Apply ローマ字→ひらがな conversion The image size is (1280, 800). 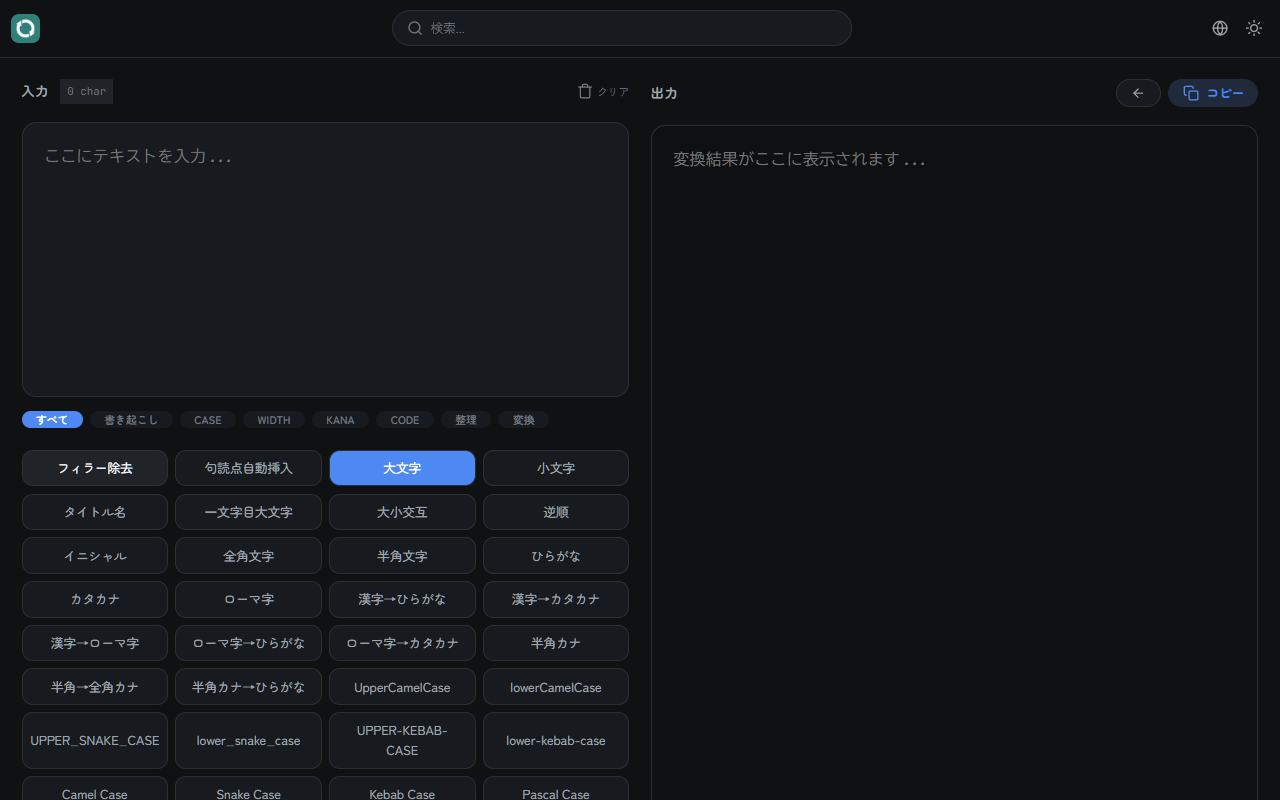[x=248, y=643]
